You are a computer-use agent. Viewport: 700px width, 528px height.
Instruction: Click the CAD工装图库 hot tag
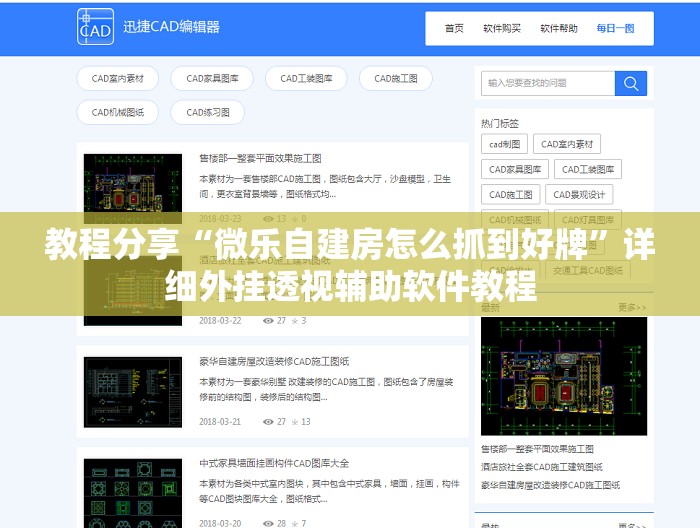[x=588, y=170]
